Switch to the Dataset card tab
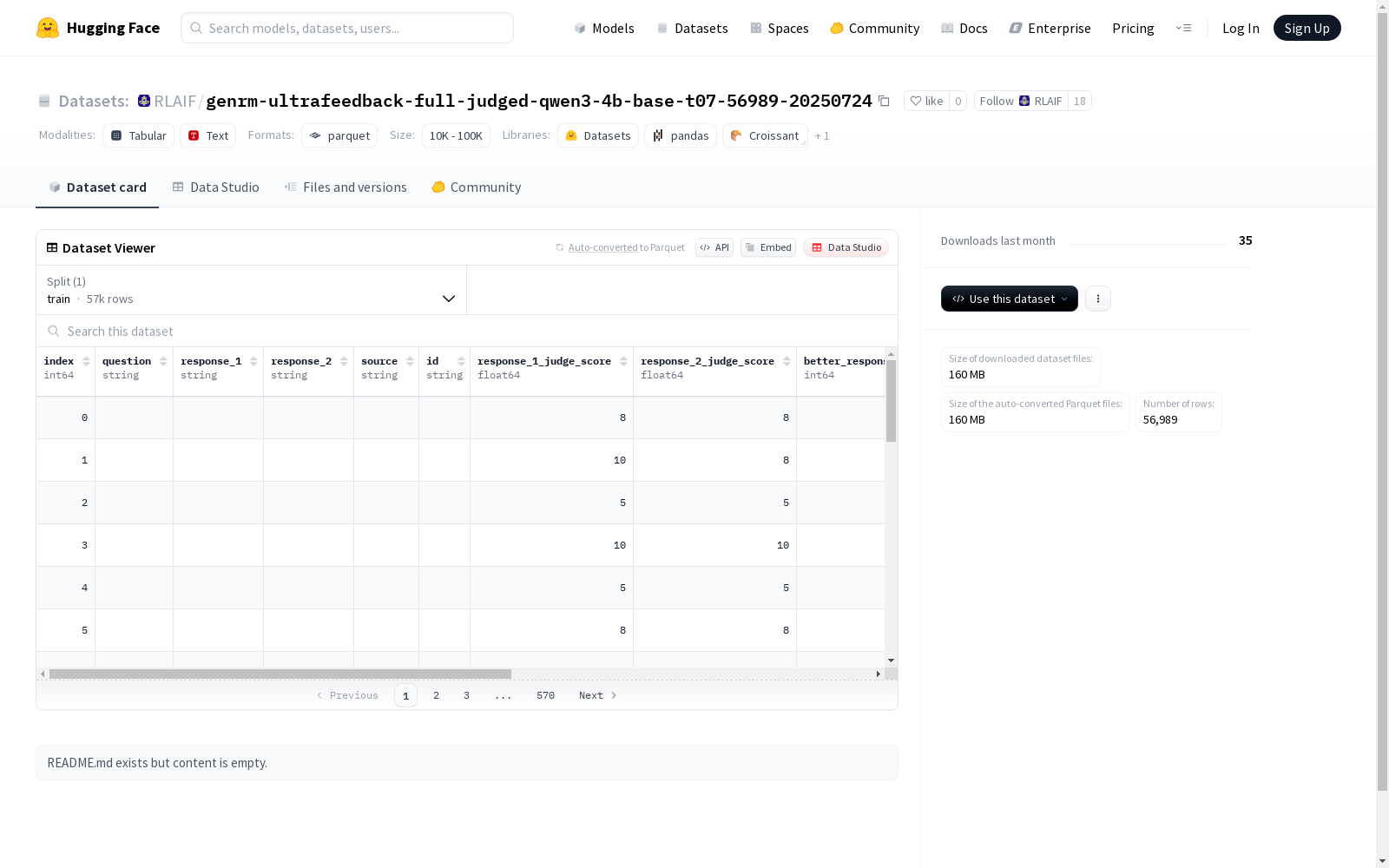This screenshot has height=868, width=1389. tap(97, 187)
